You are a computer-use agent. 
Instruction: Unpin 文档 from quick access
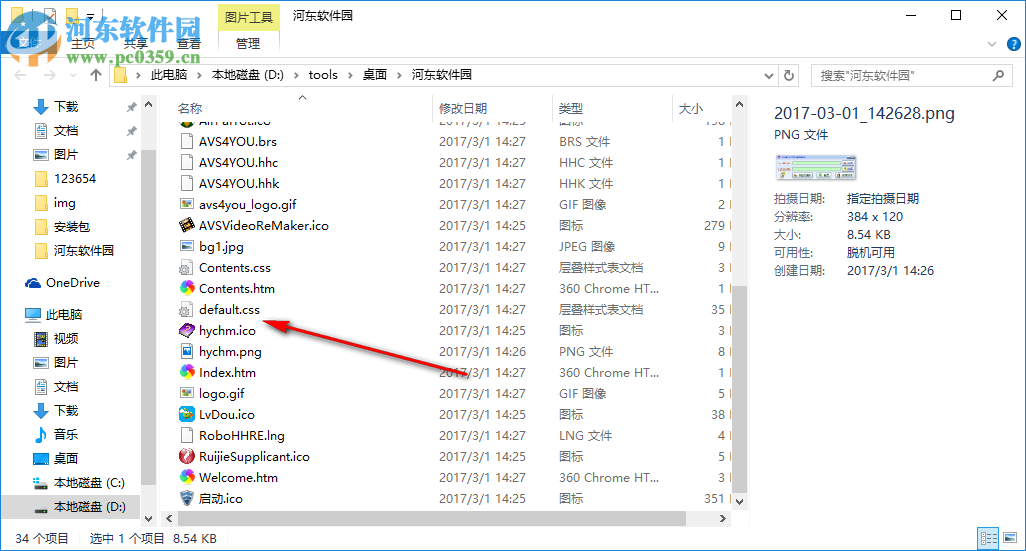click(132, 131)
